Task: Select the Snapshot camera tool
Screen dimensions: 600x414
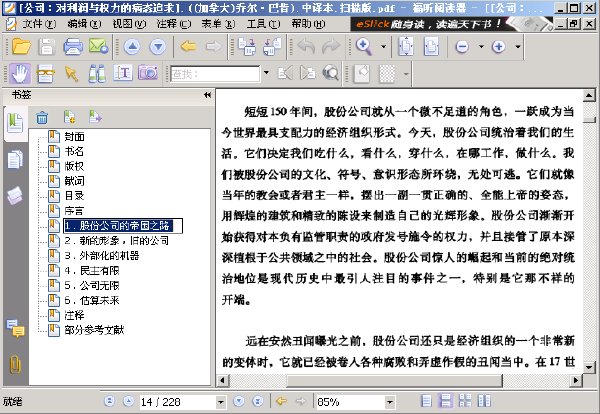Action: pyautogui.click(x=148, y=73)
